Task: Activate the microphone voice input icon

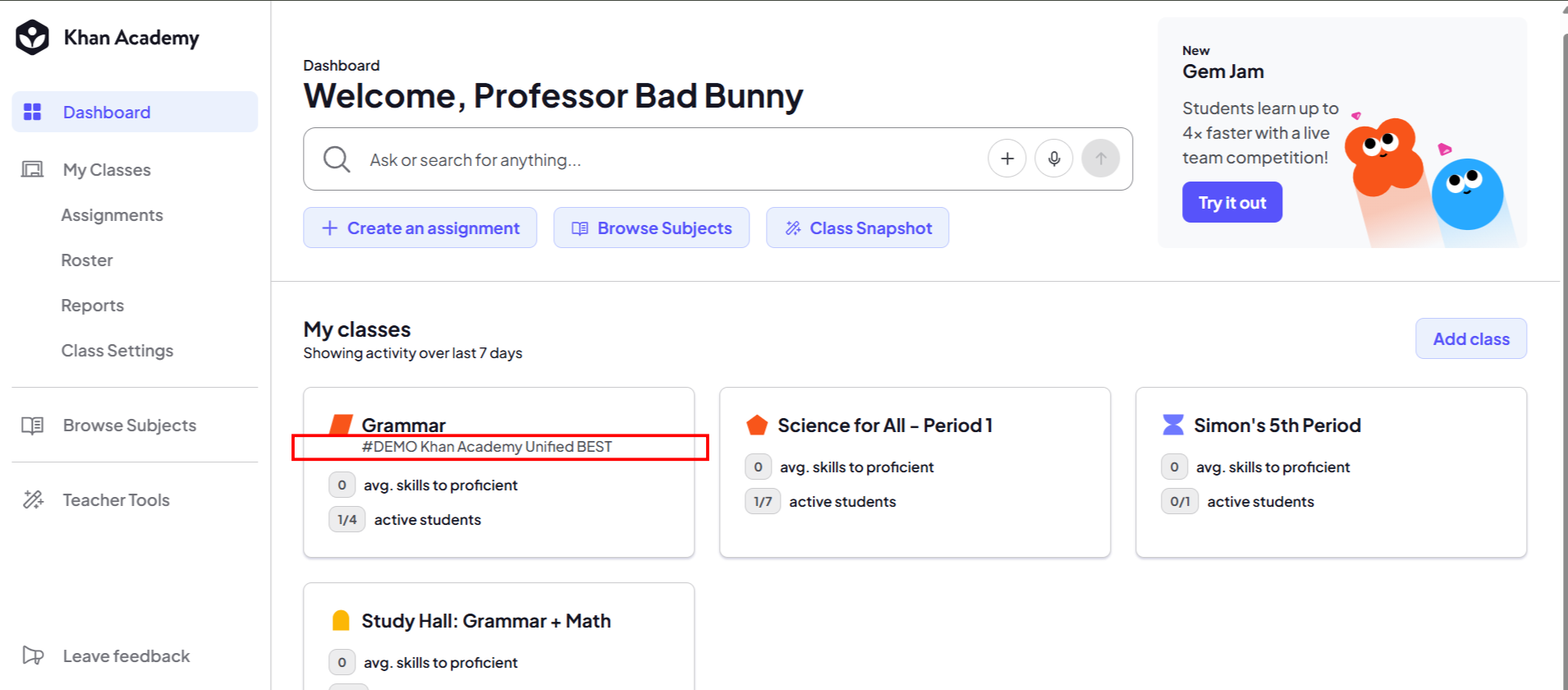Action: (x=1054, y=159)
